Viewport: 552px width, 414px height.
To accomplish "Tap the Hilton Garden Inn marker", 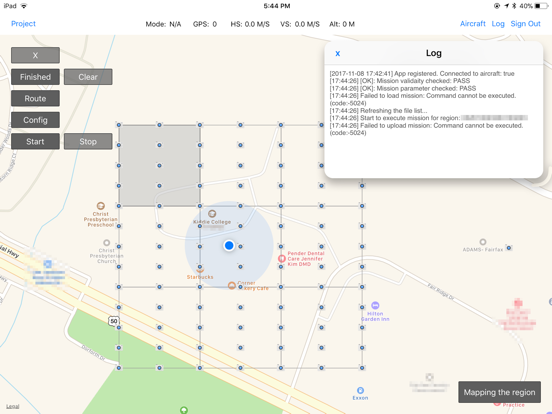I will (375, 305).
